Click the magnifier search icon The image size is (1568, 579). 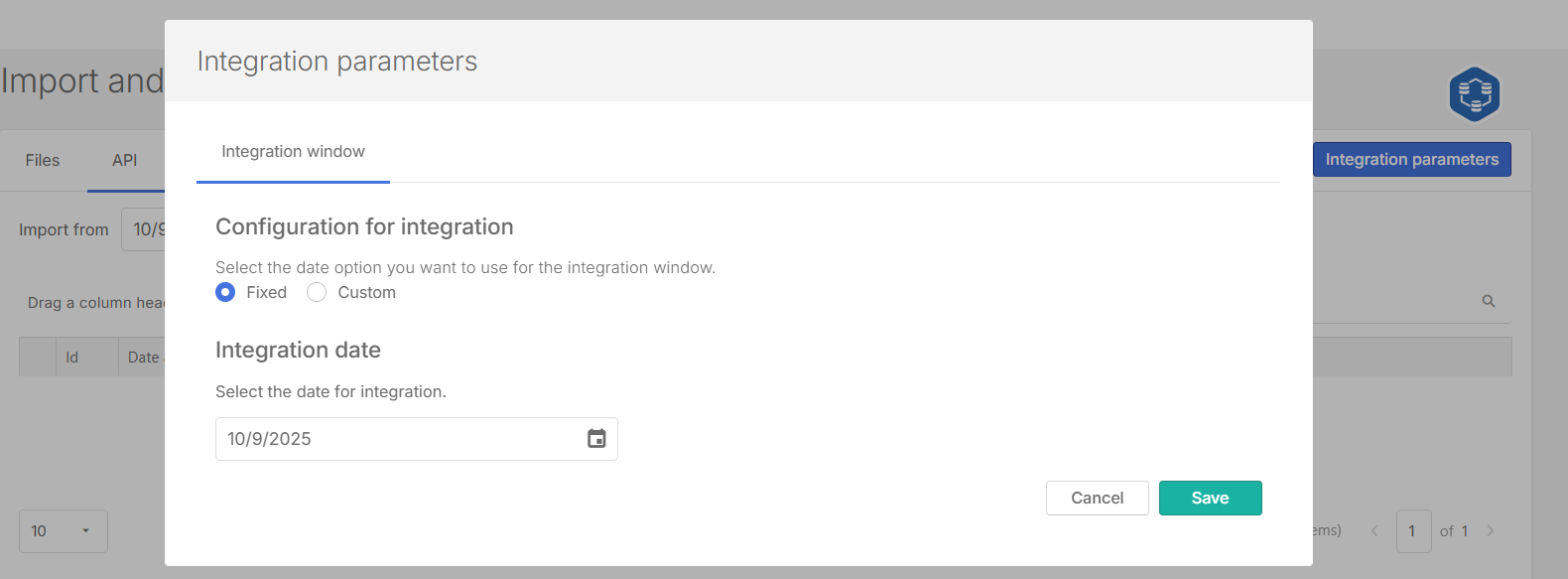1489,301
